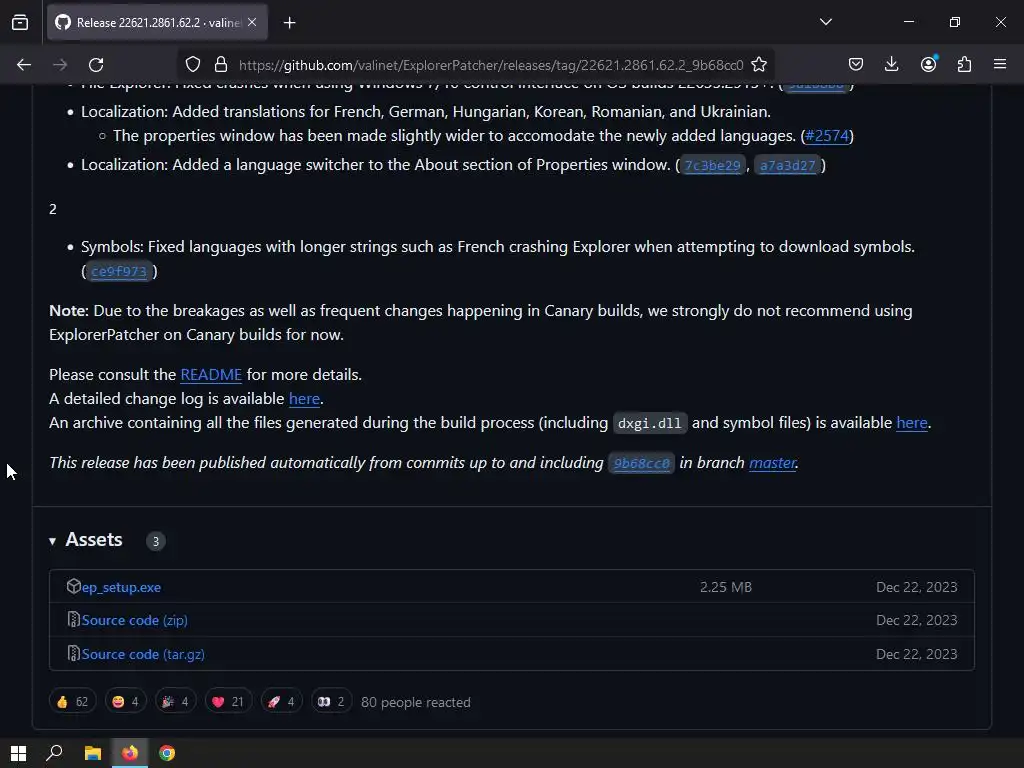Screen dimensions: 1024x768
Task: Click the Firefox View icon in the tab strip
Action: (x=20, y=22)
